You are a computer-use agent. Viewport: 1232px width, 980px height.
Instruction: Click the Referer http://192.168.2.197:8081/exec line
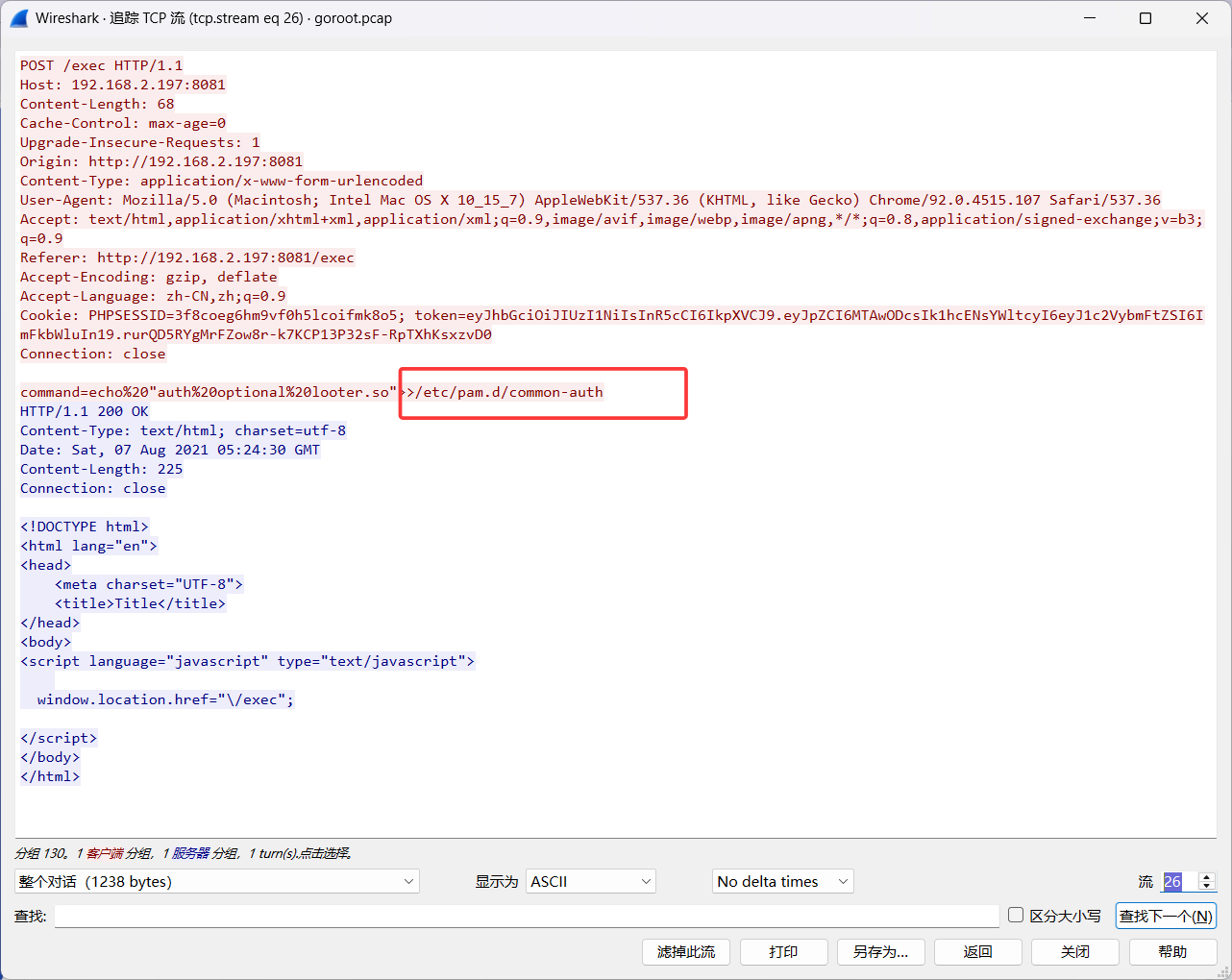pyautogui.click(x=187, y=257)
